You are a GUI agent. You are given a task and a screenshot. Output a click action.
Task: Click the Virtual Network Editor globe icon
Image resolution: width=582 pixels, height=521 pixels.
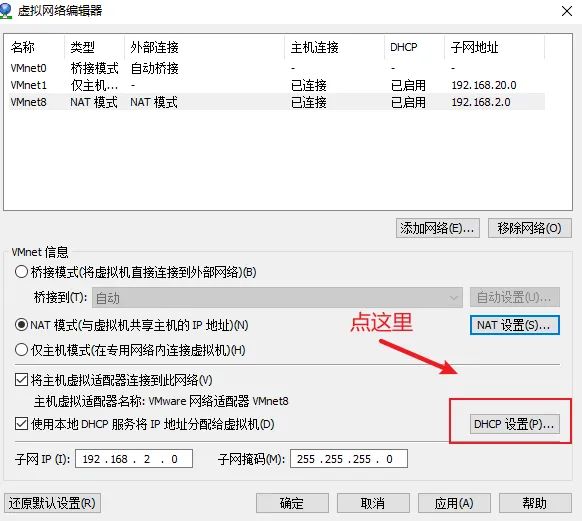5,10
